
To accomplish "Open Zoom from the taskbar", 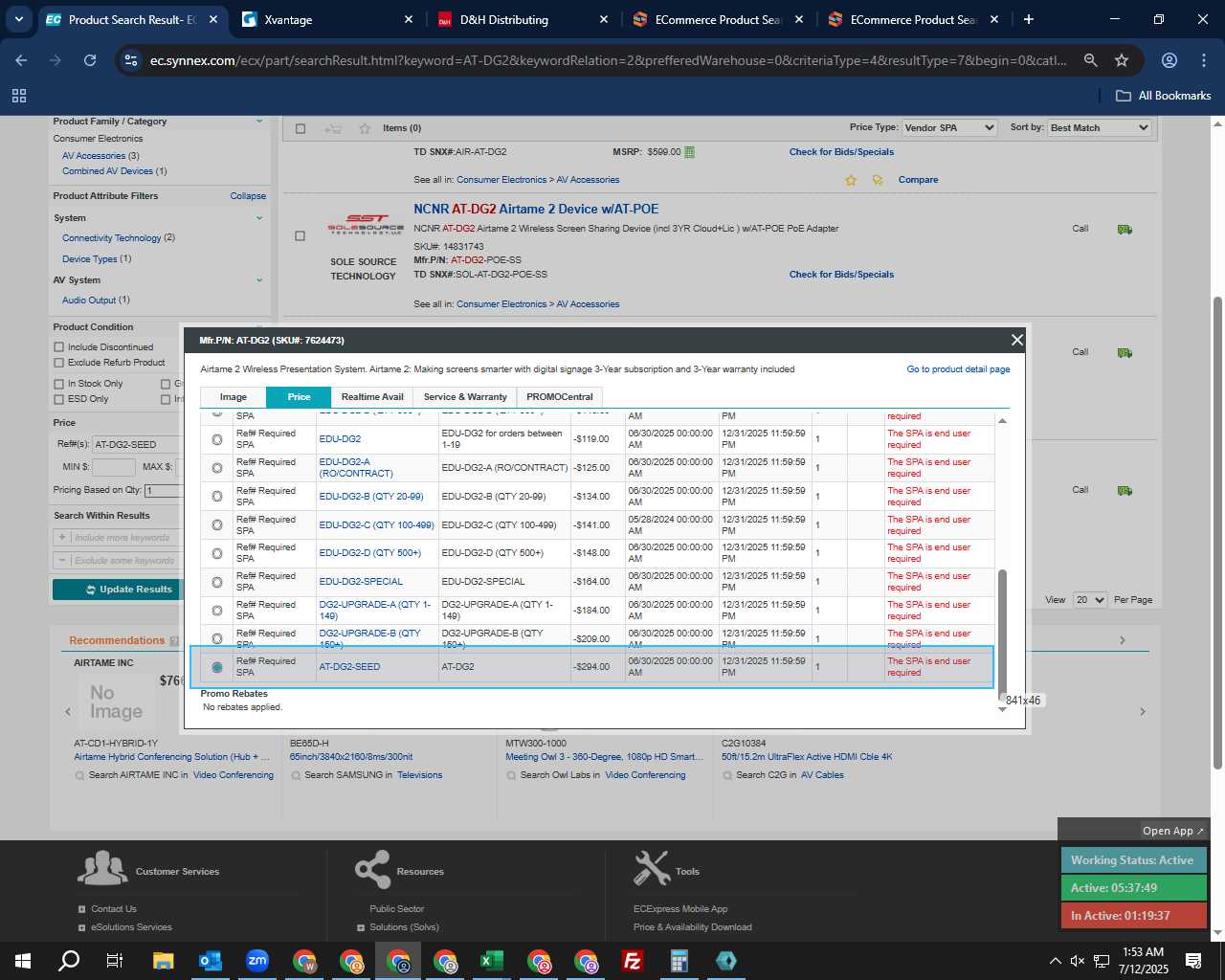I will tap(256, 961).
